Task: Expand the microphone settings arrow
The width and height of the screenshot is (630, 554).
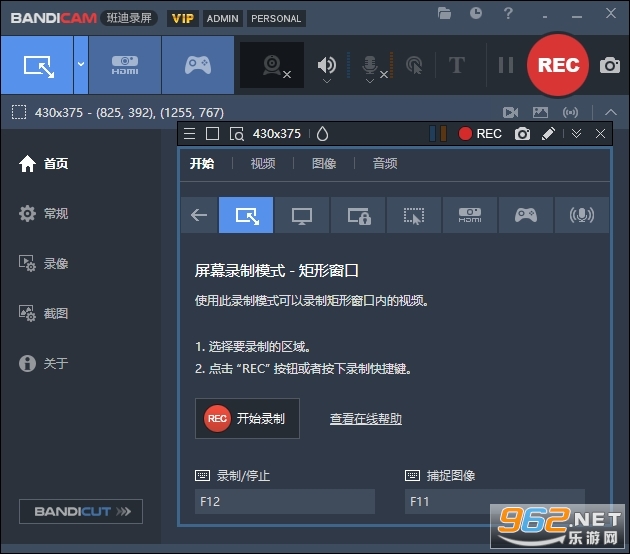Action: [370, 81]
